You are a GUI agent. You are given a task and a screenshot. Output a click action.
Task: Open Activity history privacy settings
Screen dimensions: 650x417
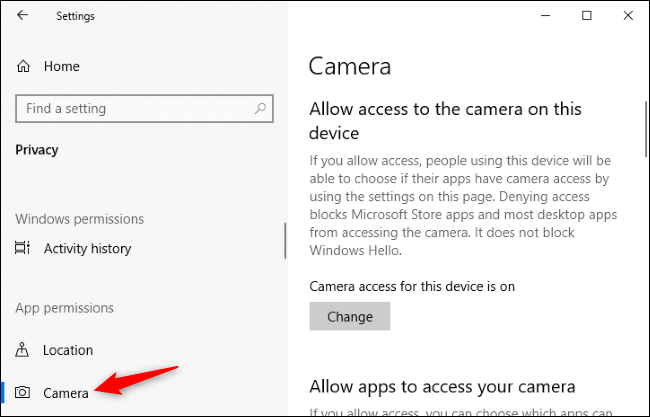click(87, 248)
